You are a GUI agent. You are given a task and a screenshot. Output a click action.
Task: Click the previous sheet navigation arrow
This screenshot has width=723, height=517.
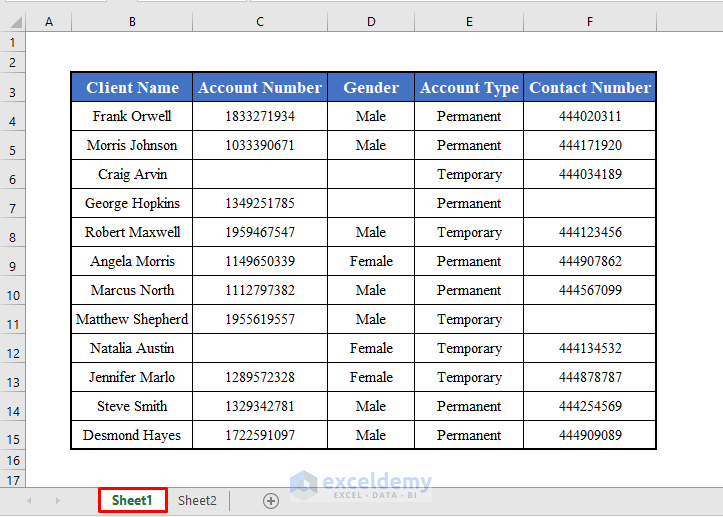(29, 500)
